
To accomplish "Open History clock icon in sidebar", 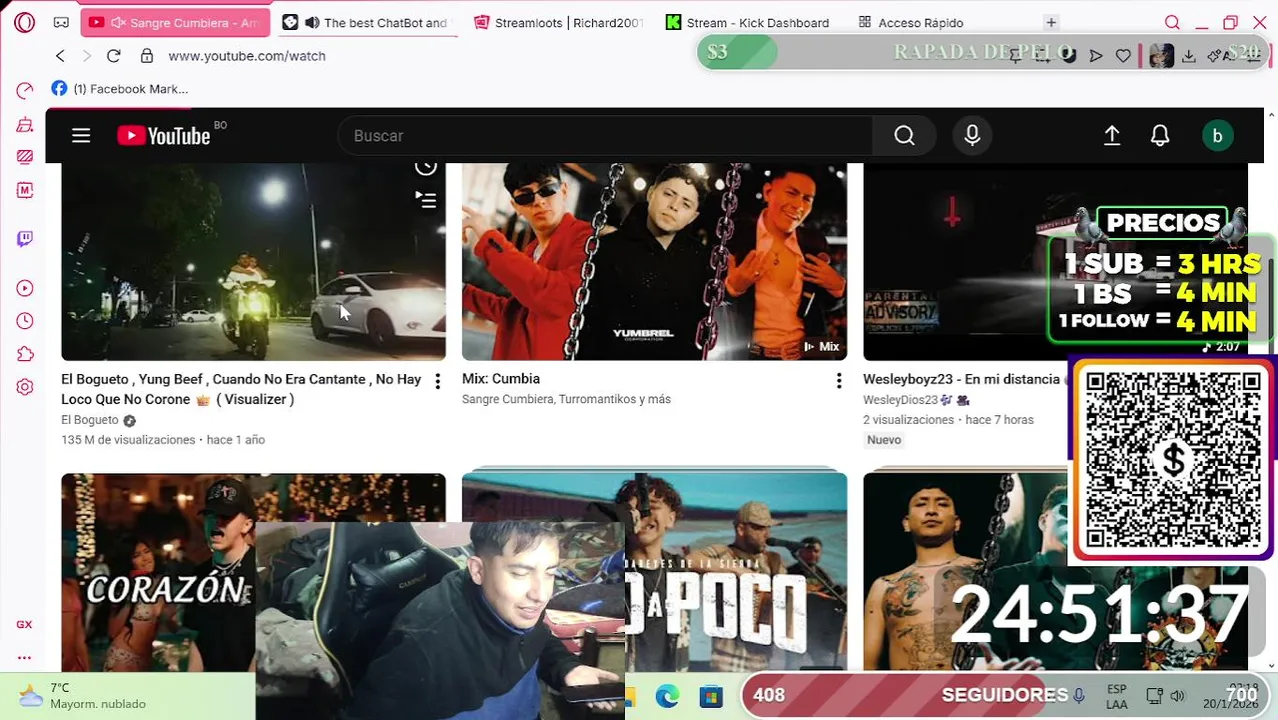I will pos(25,321).
